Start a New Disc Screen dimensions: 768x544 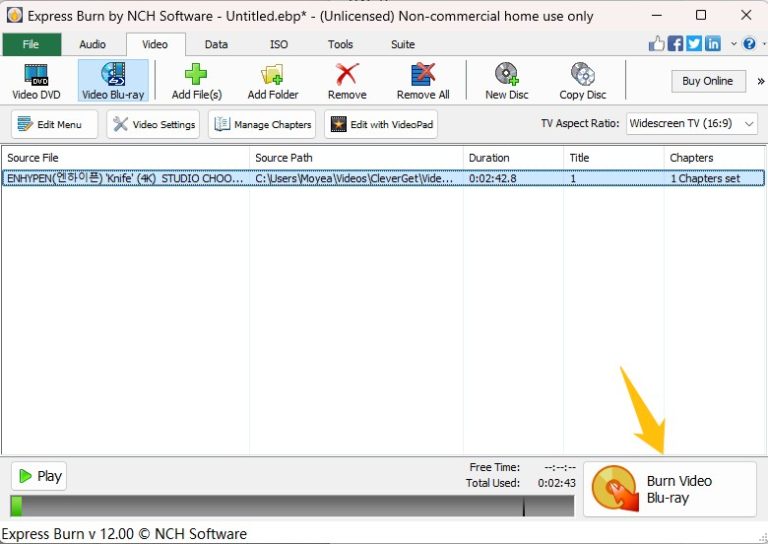506,81
